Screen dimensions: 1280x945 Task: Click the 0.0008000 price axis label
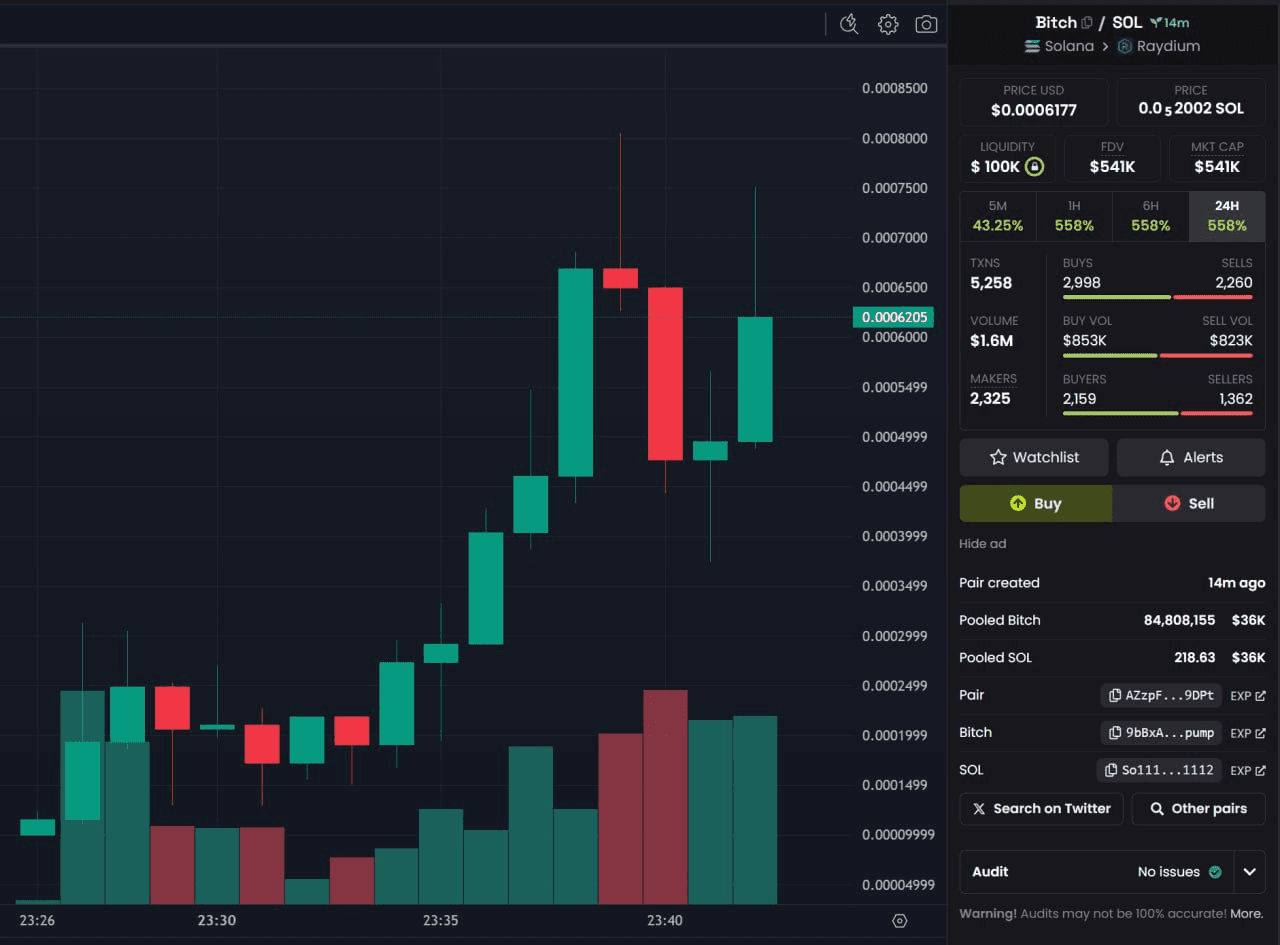click(895, 138)
